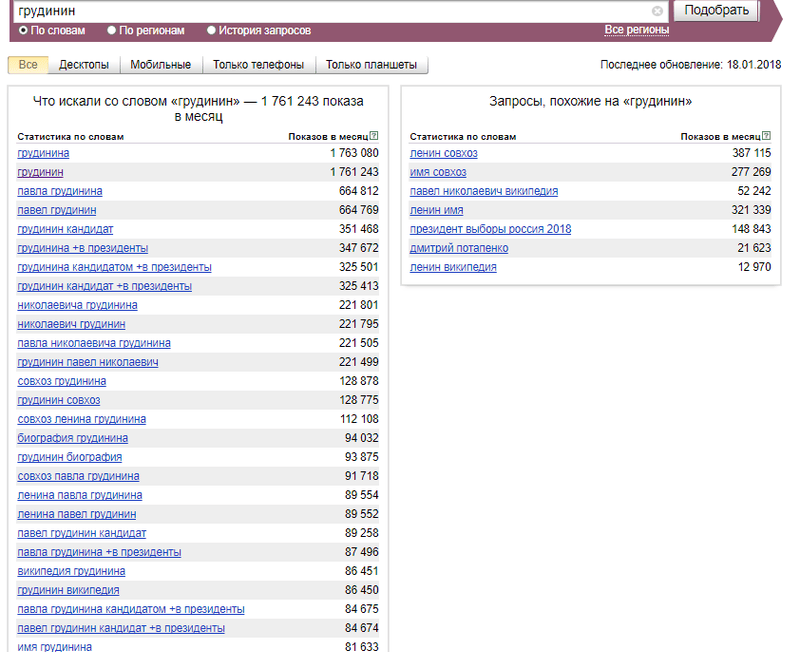Select the 'Только планшеты' tab
The width and height of the screenshot is (800, 652).
tap(371, 65)
